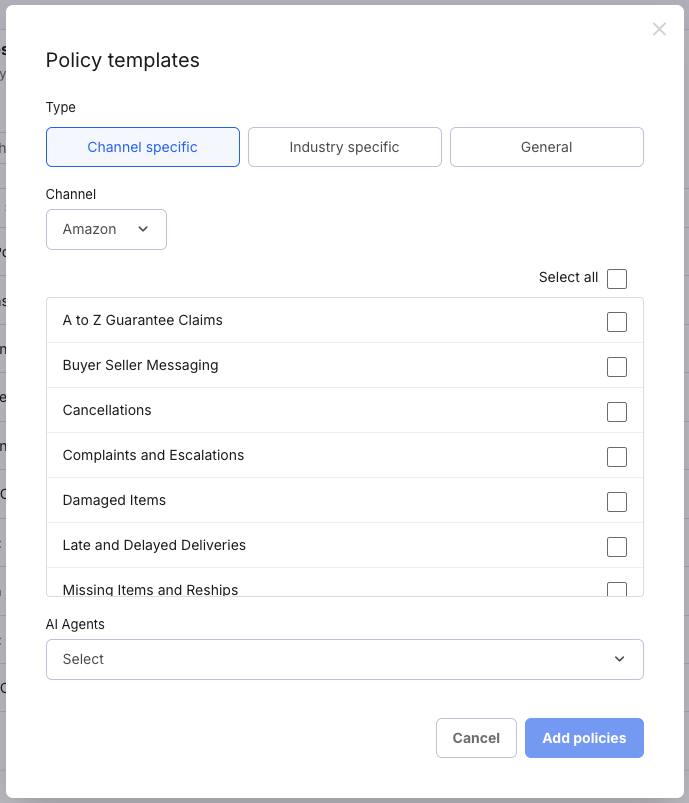Click the Damaged Items policy name
This screenshot has height=803, width=689.
coord(114,500)
